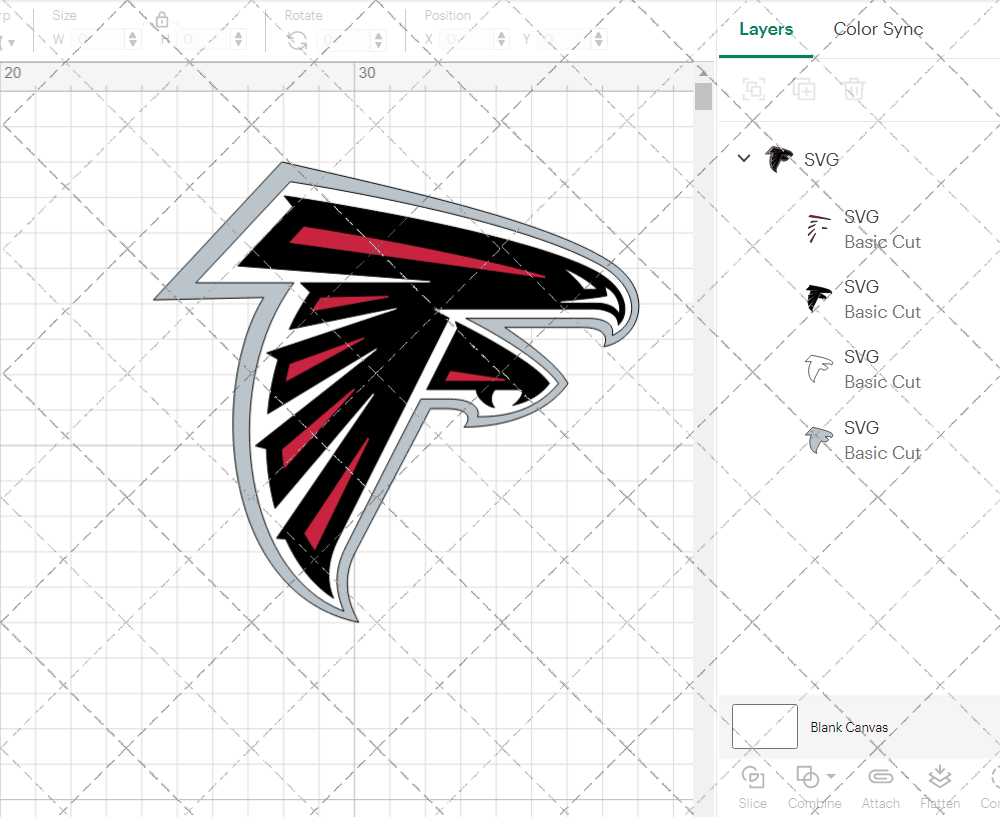The width and height of the screenshot is (1000, 817).
Task: Click the vertical scrollbar thumb
Action: coord(703,96)
